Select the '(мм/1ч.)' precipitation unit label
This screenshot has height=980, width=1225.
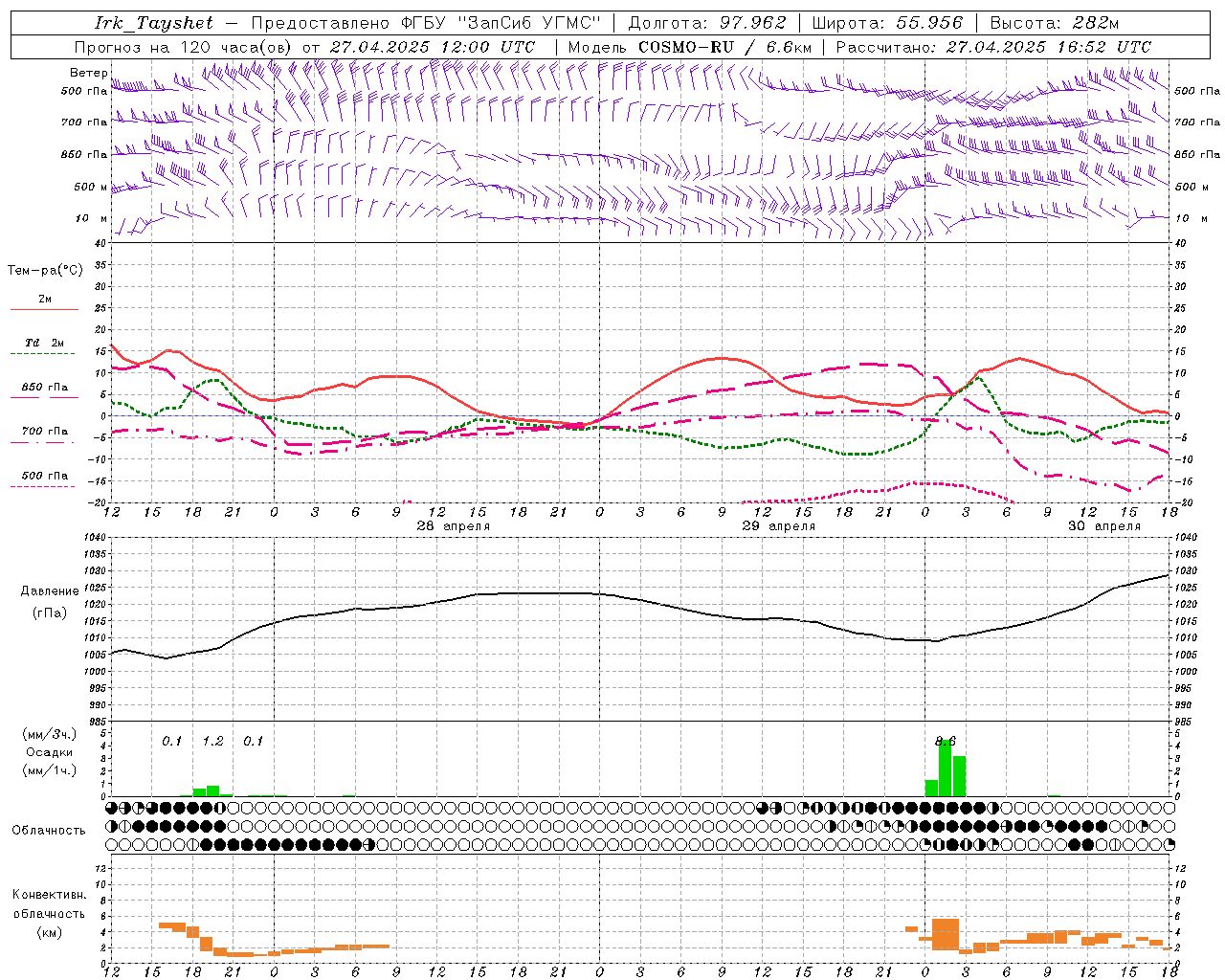(x=49, y=769)
